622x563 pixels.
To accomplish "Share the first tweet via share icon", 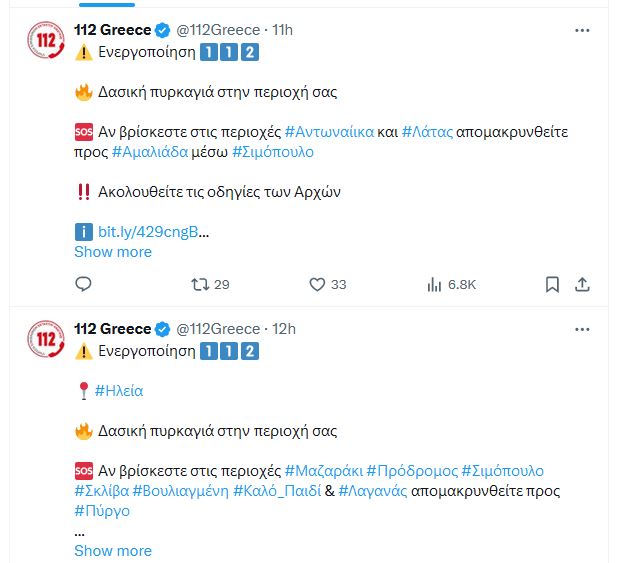I will tap(583, 285).
